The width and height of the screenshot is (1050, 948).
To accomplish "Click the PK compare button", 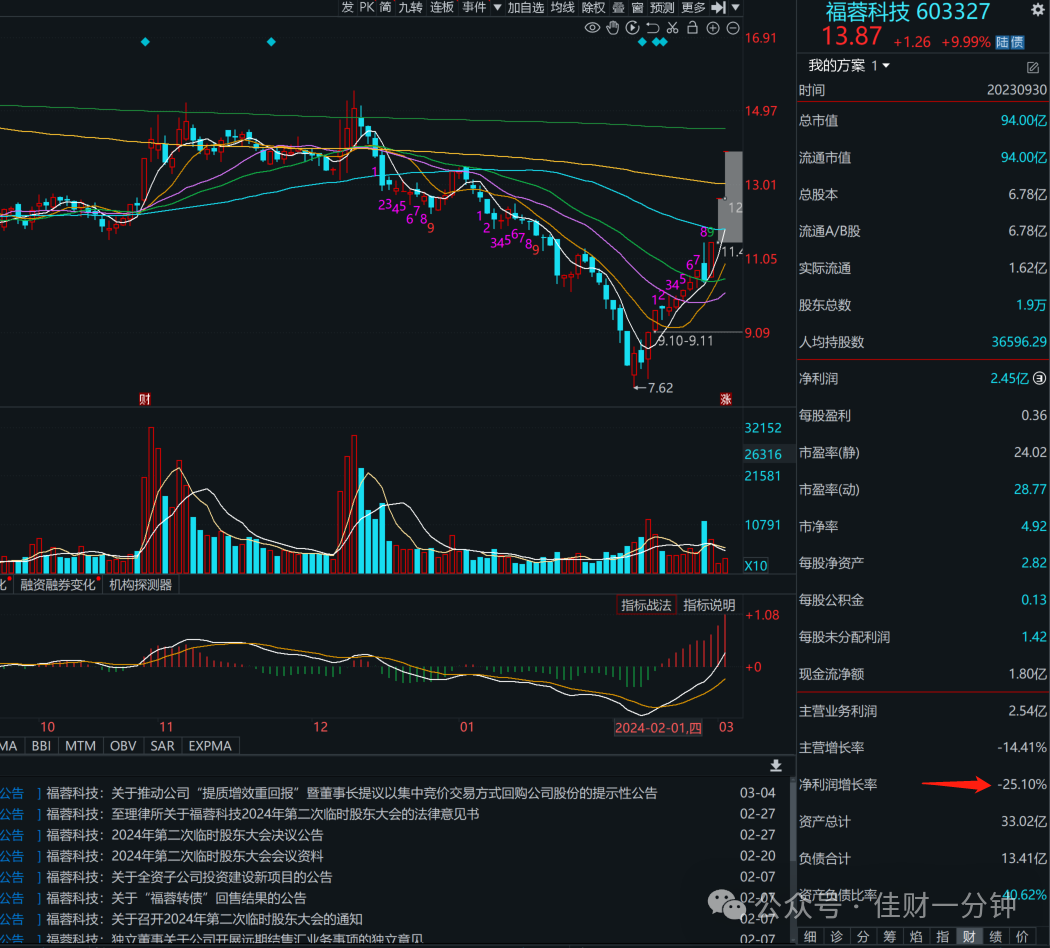I will (367, 7).
